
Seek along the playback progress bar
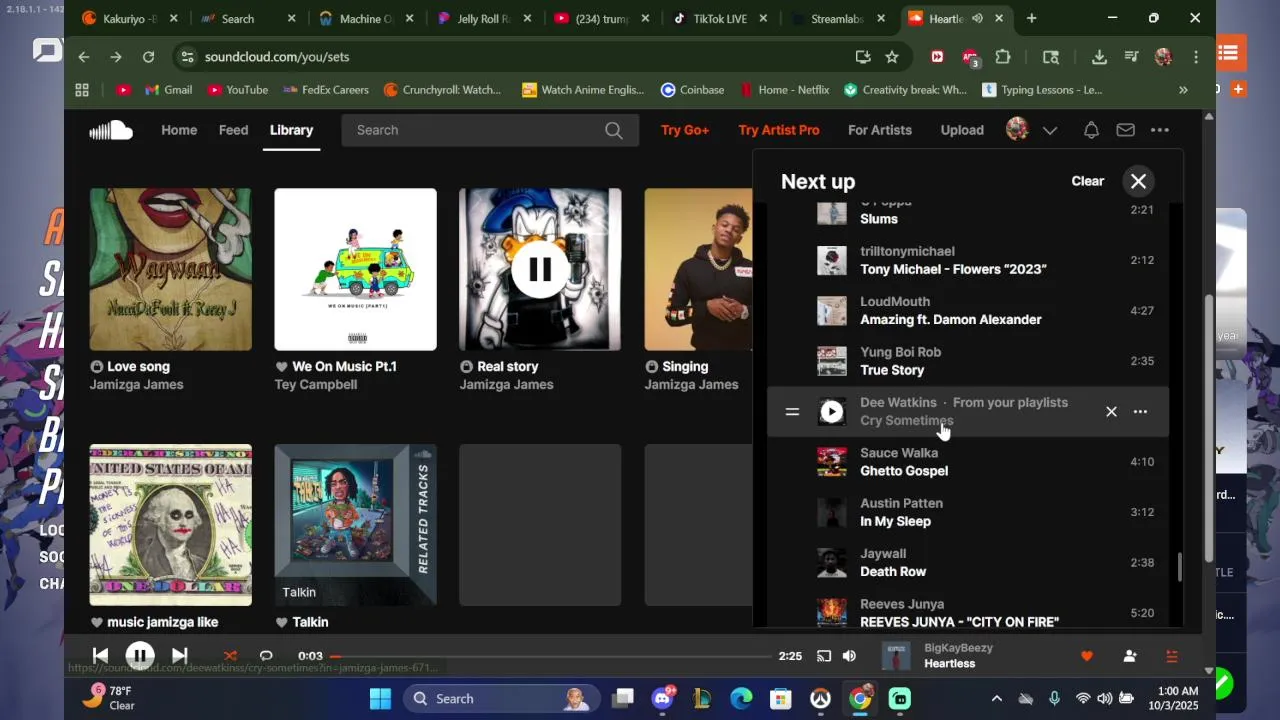tap(552, 656)
